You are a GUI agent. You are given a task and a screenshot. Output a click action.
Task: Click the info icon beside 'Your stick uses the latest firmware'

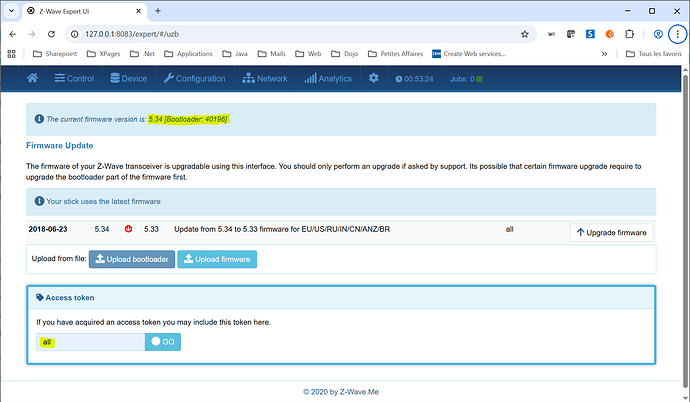tap(39, 201)
